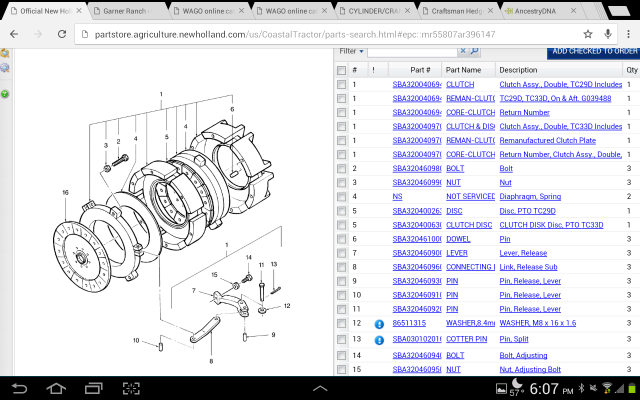640x400 pixels.
Task: Open Android recent apps button
Action: click(x=93, y=388)
